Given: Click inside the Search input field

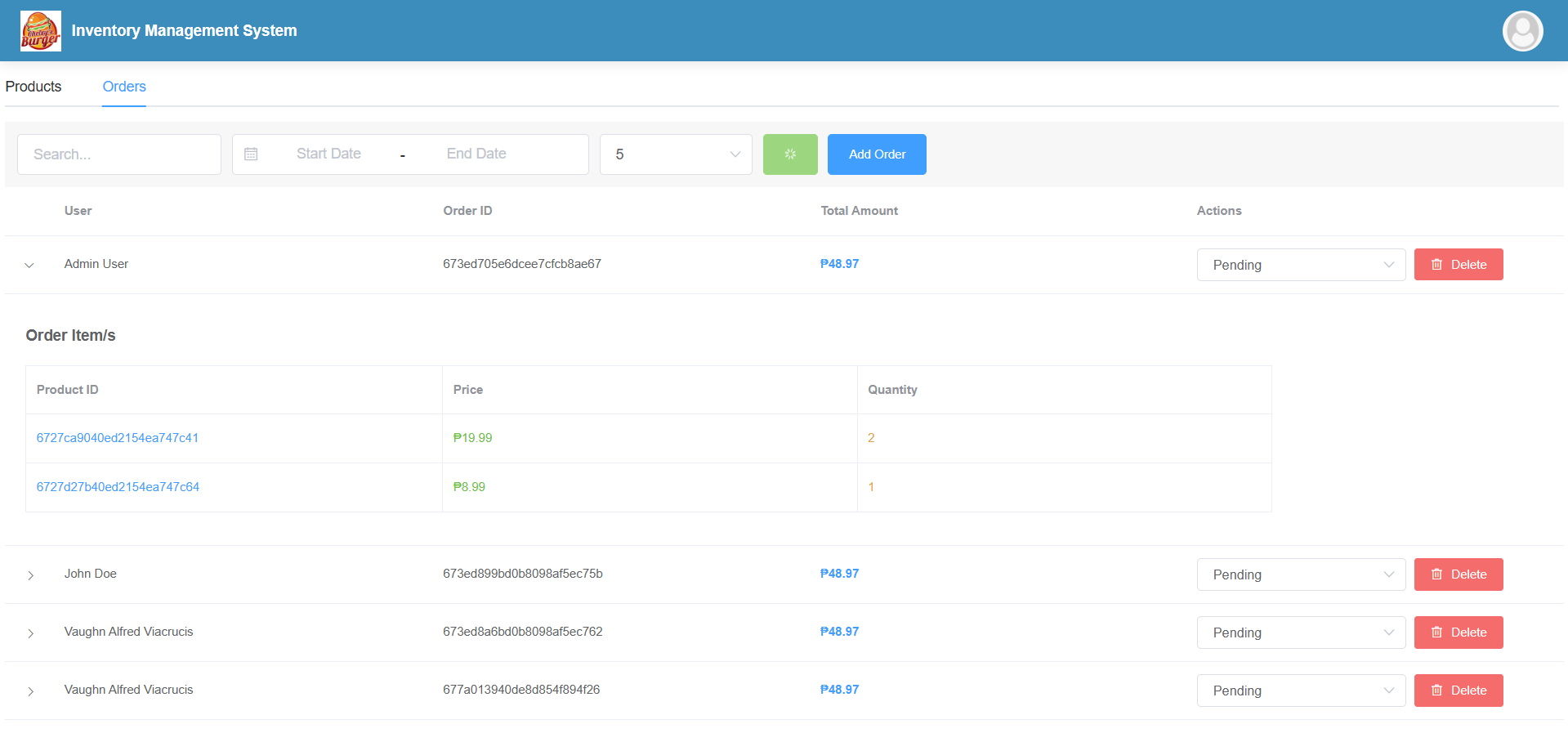Looking at the screenshot, I should [x=118, y=154].
